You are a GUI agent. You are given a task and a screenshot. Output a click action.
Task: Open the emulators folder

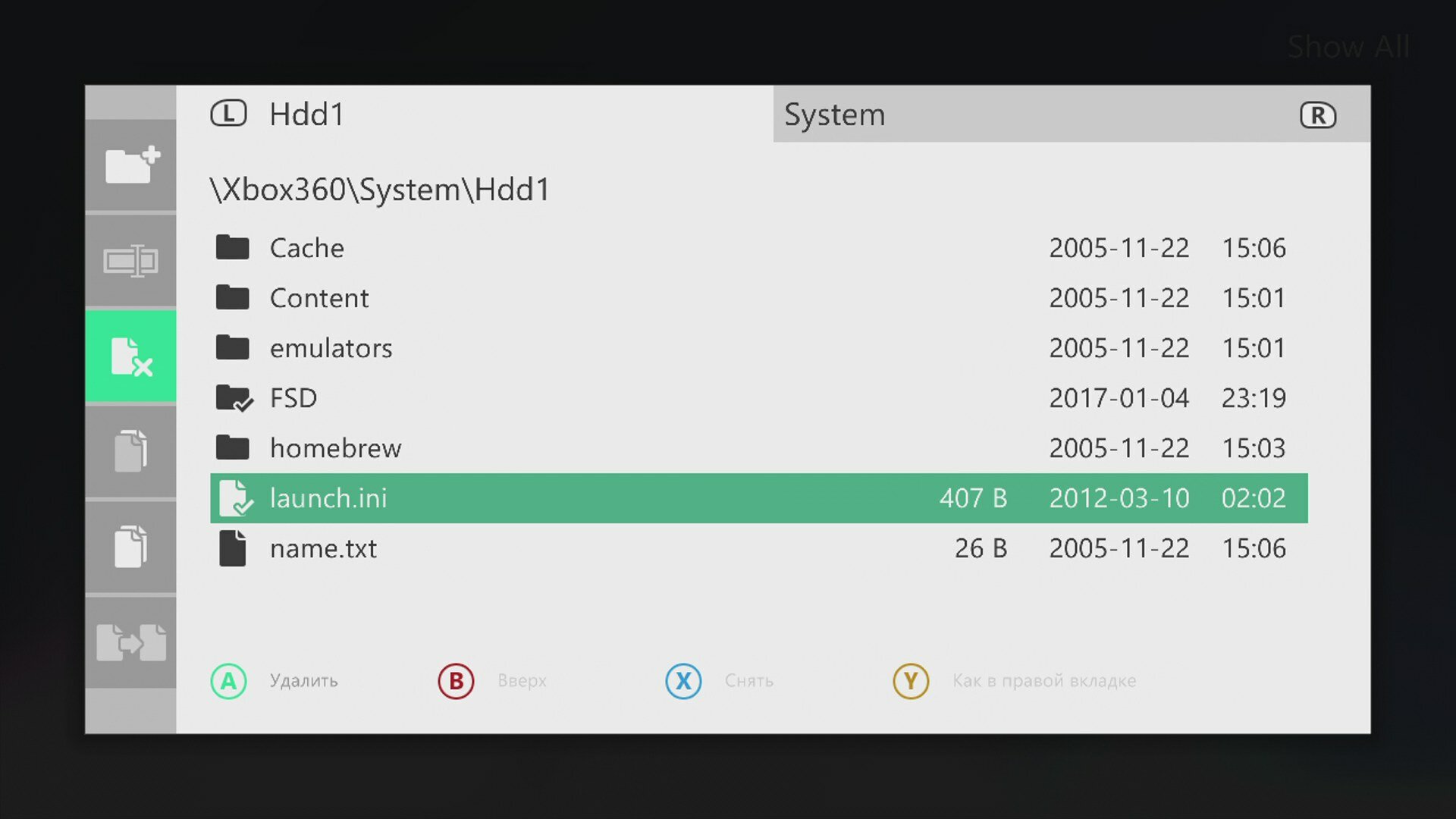coord(331,348)
